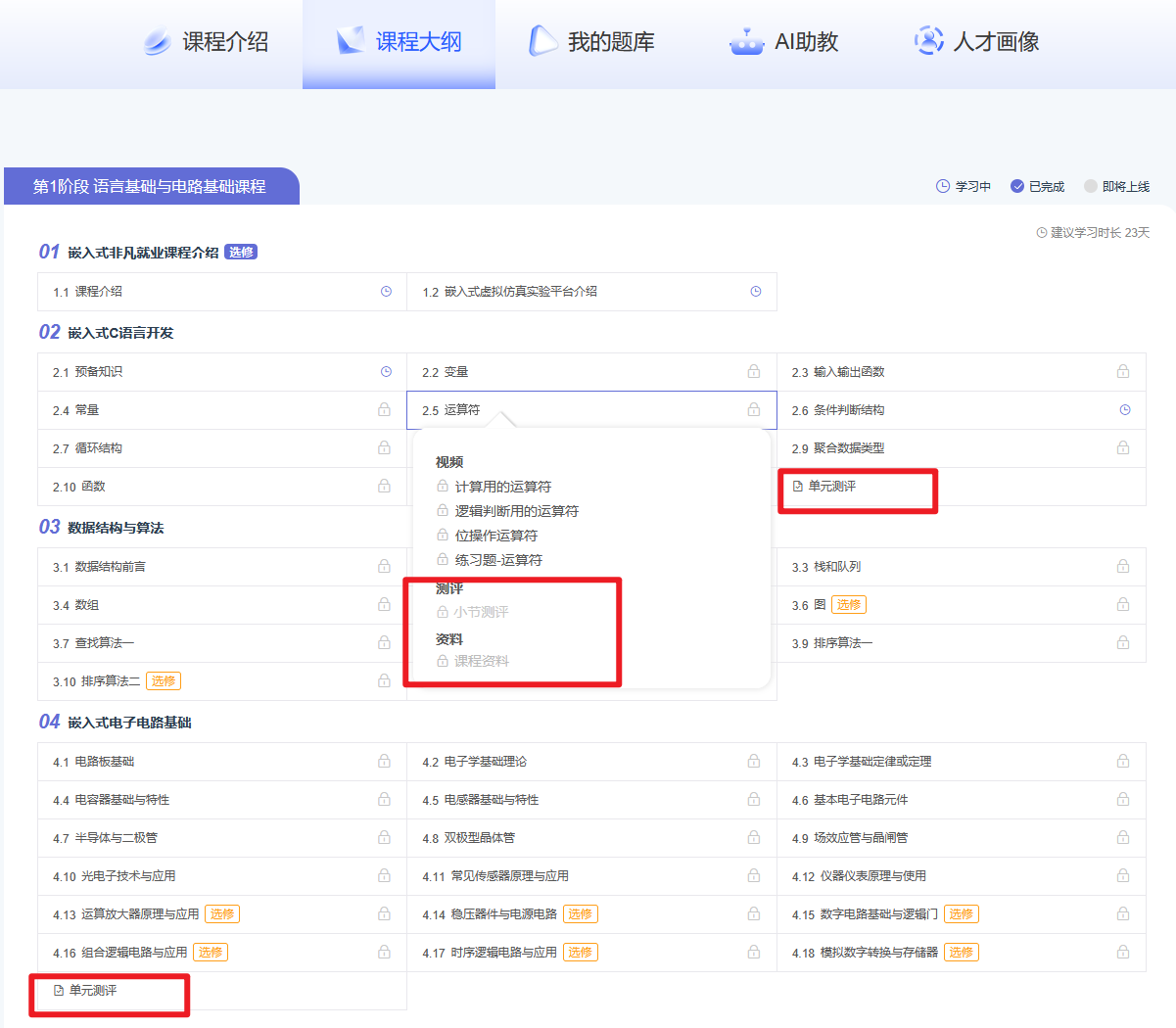Click the lock icon of 3.9 排序算法一
1176x1028 pixels.
point(1123,642)
